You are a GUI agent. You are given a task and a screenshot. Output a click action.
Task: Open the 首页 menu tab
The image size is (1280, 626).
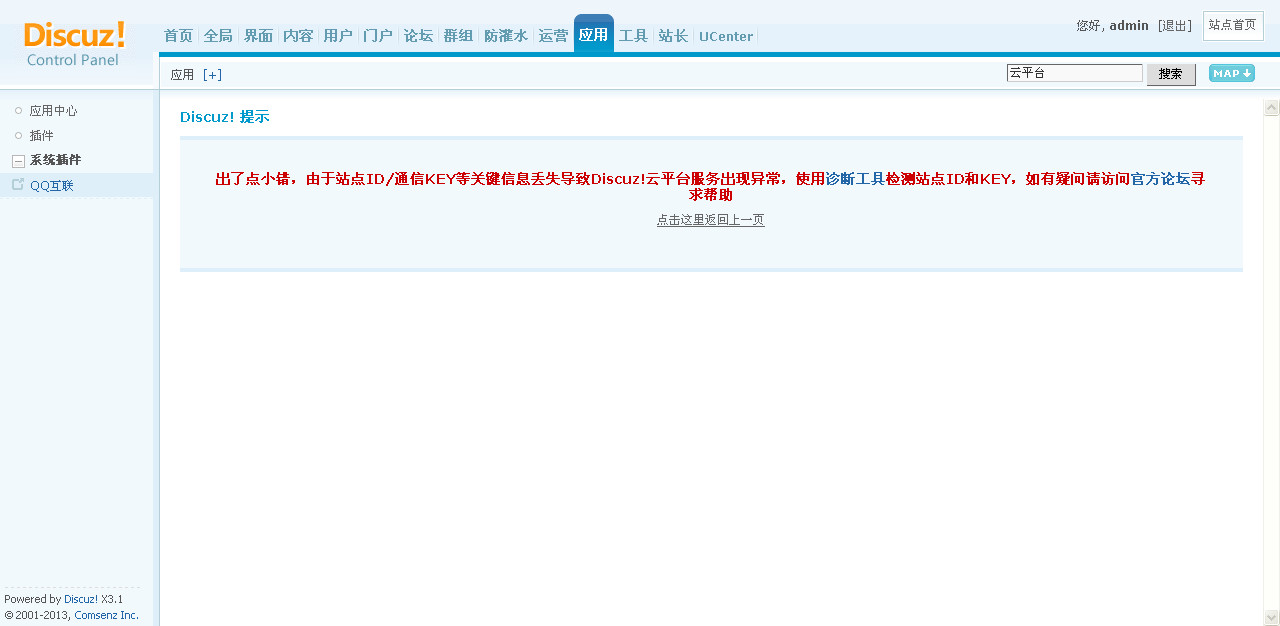tap(178, 36)
